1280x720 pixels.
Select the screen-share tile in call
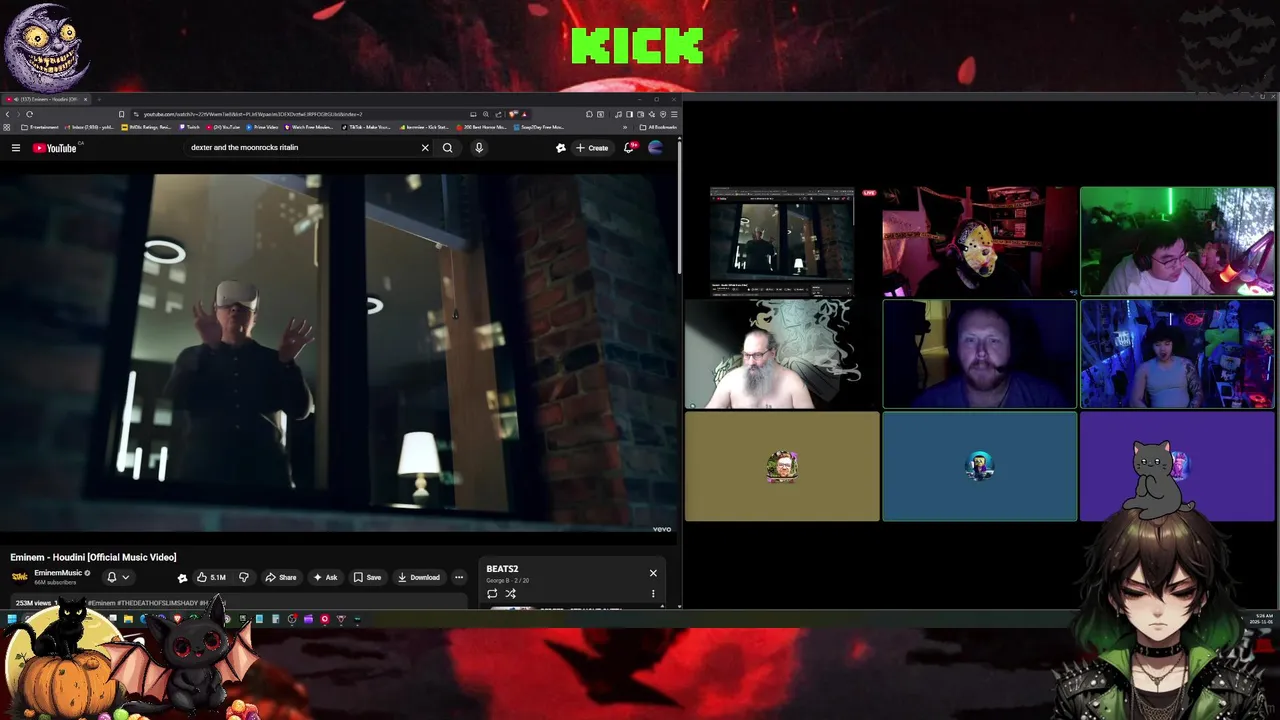(782, 241)
